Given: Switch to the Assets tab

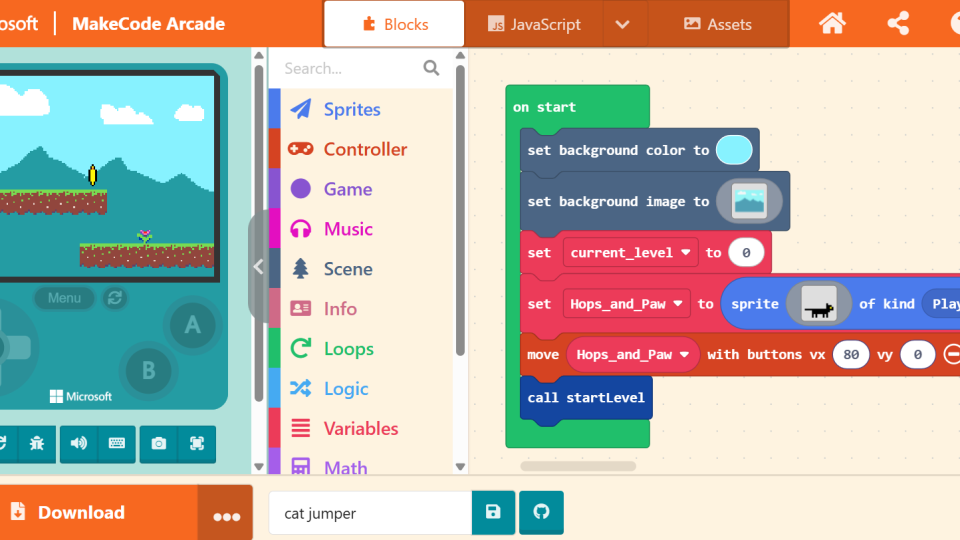Looking at the screenshot, I should click(717, 24).
